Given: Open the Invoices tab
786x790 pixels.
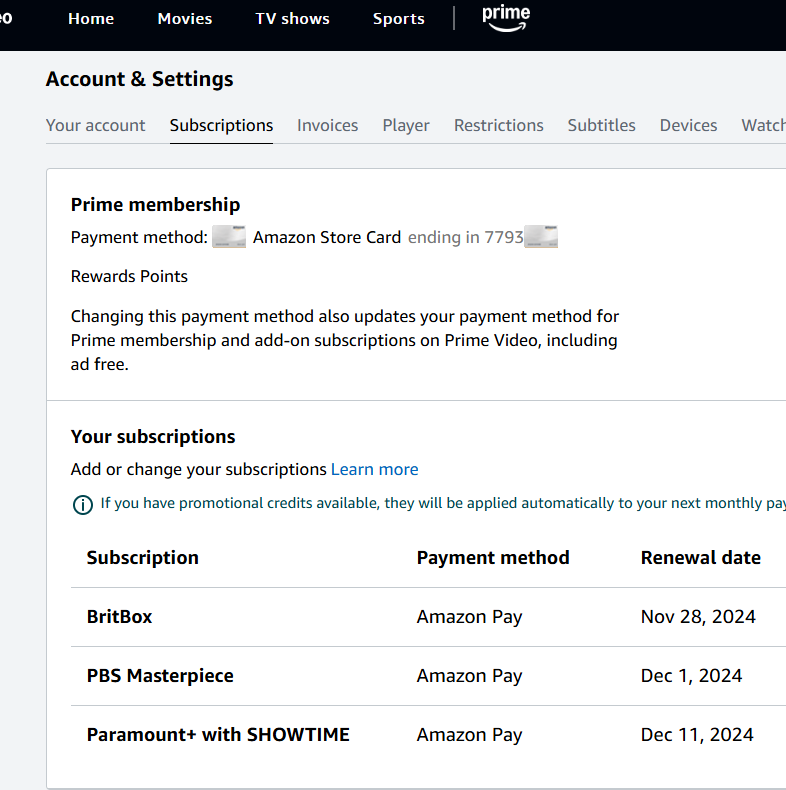Looking at the screenshot, I should click(x=327, y=125).
